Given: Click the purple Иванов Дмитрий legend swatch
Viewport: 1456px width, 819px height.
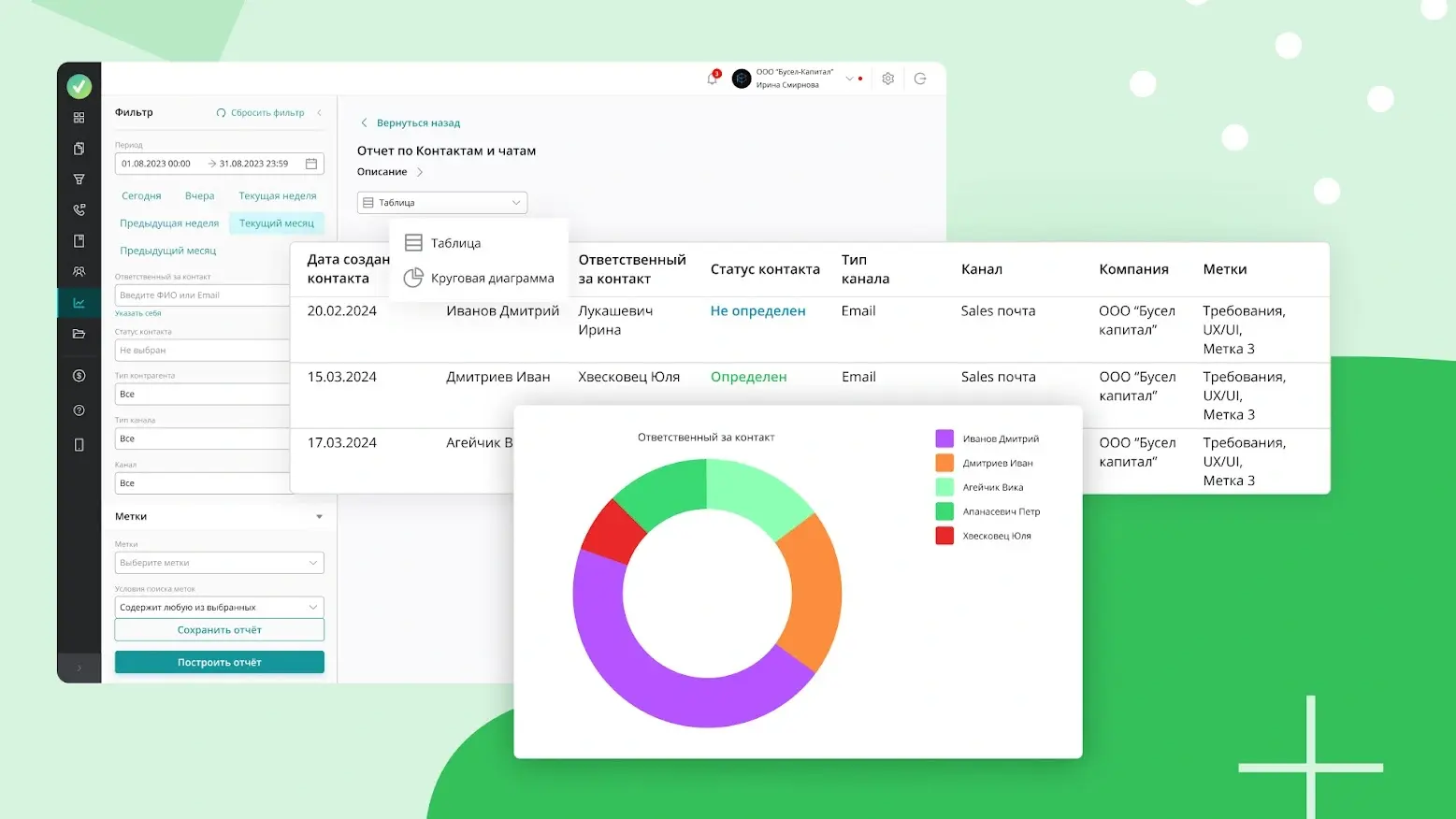Looking at the screenshot, I should [944, 438].
